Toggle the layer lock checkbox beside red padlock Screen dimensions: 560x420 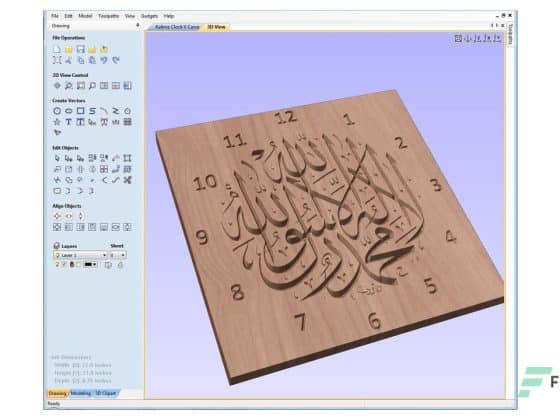(79, 265)
